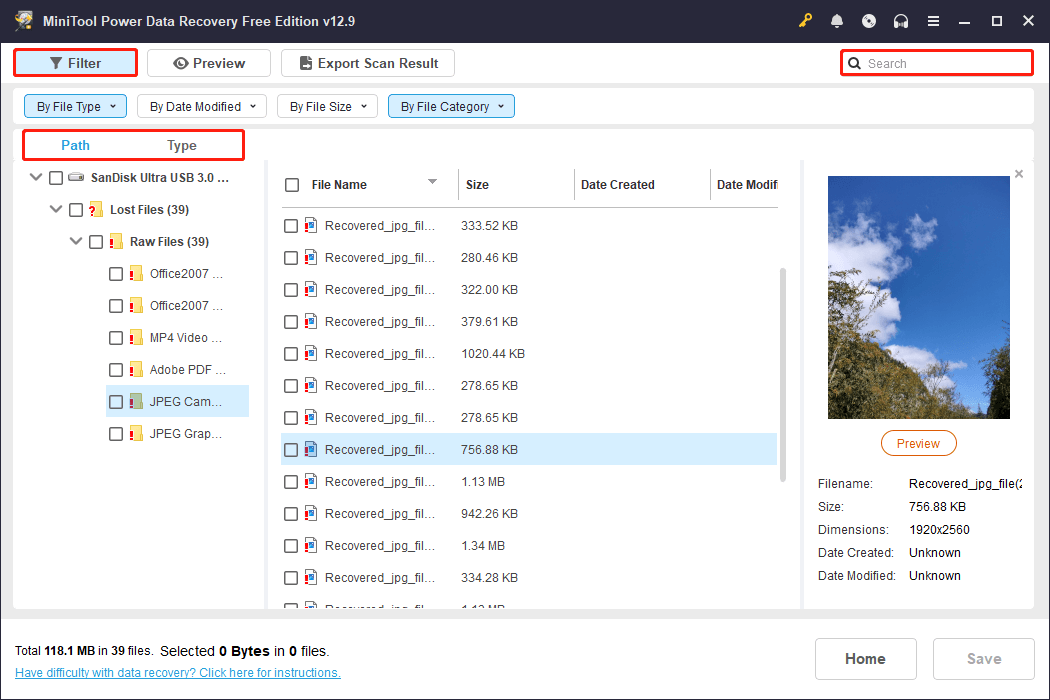
Task: Click file icon of 1020.44 KB jpg
Action: coord(311,353)
